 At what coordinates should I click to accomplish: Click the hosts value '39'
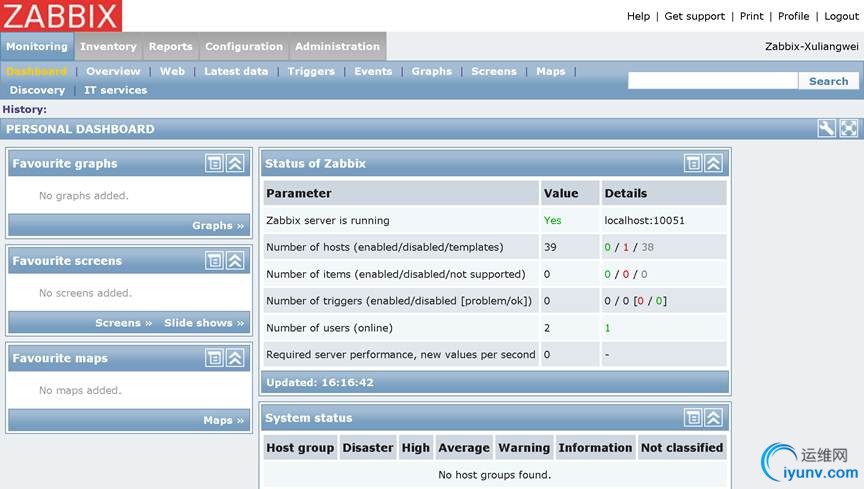tap(550, 247)
